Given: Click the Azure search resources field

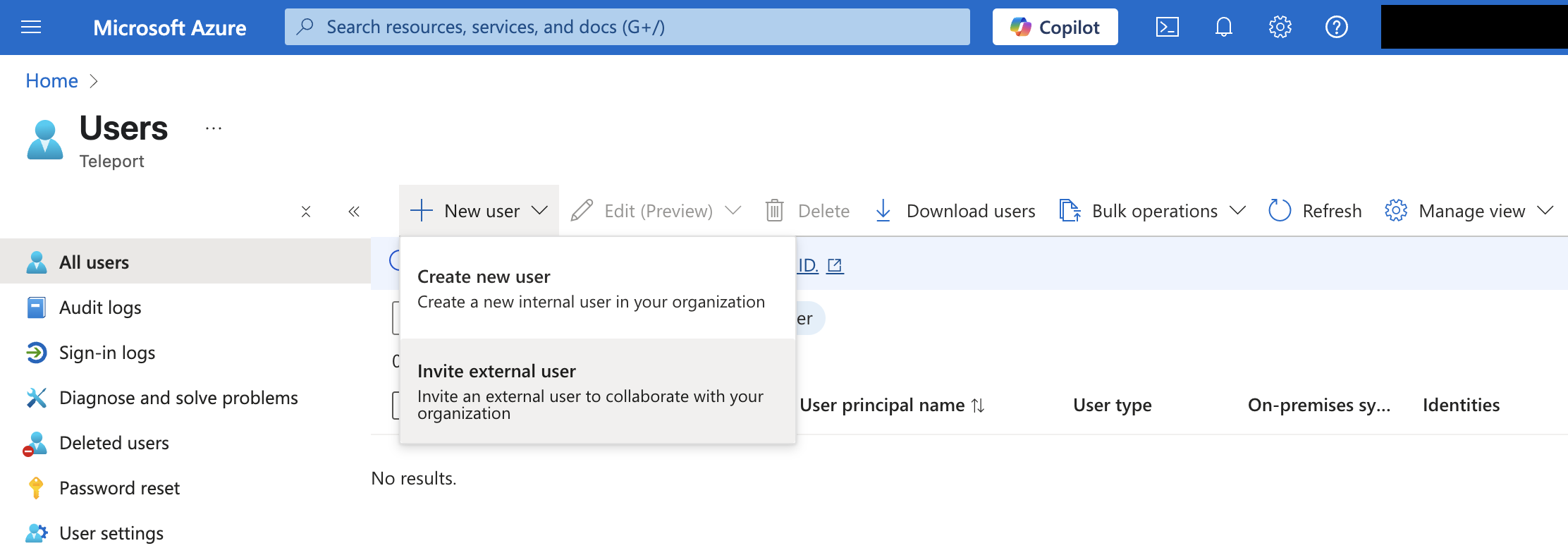Looking at the screenshot, I should 627,28.
